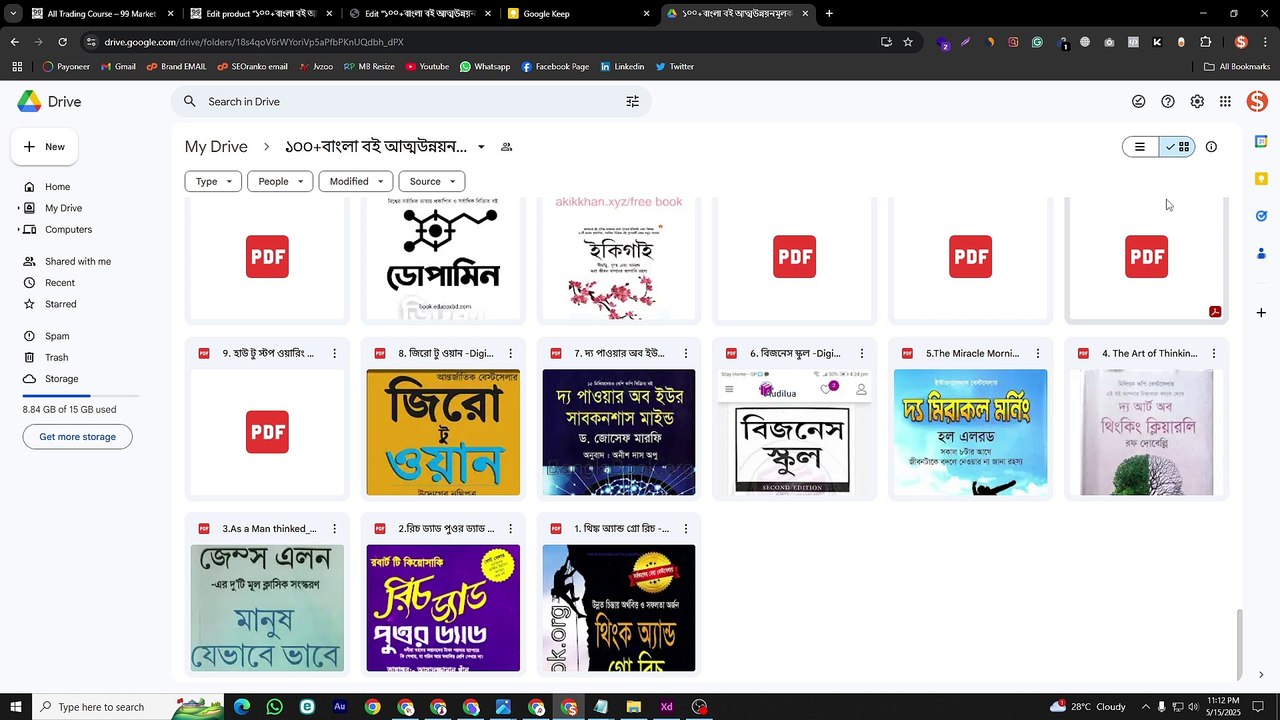Open Google Keep side panel icon
The image size is (1280, 720).
[x=1261, y=179]
